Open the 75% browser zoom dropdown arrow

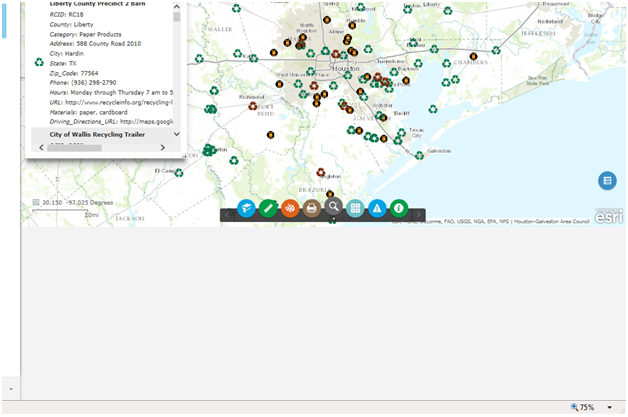pyautogui.click(x=609, y=407)
